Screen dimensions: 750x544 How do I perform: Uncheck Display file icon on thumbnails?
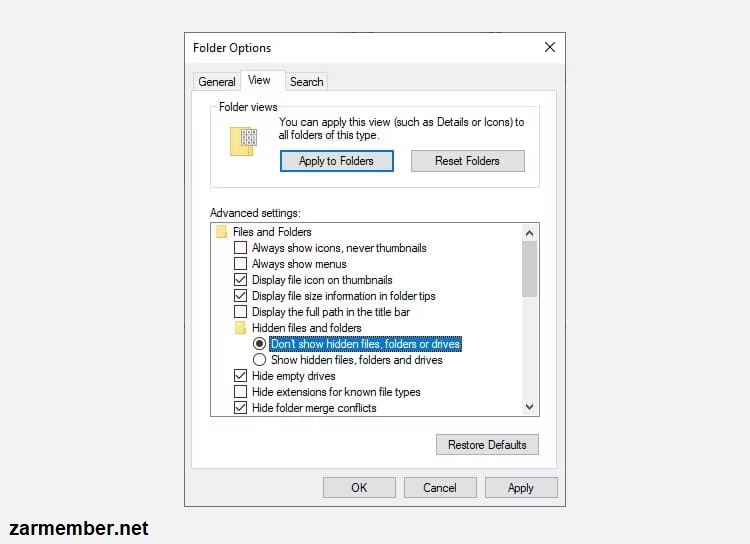(x=240, y=280)
